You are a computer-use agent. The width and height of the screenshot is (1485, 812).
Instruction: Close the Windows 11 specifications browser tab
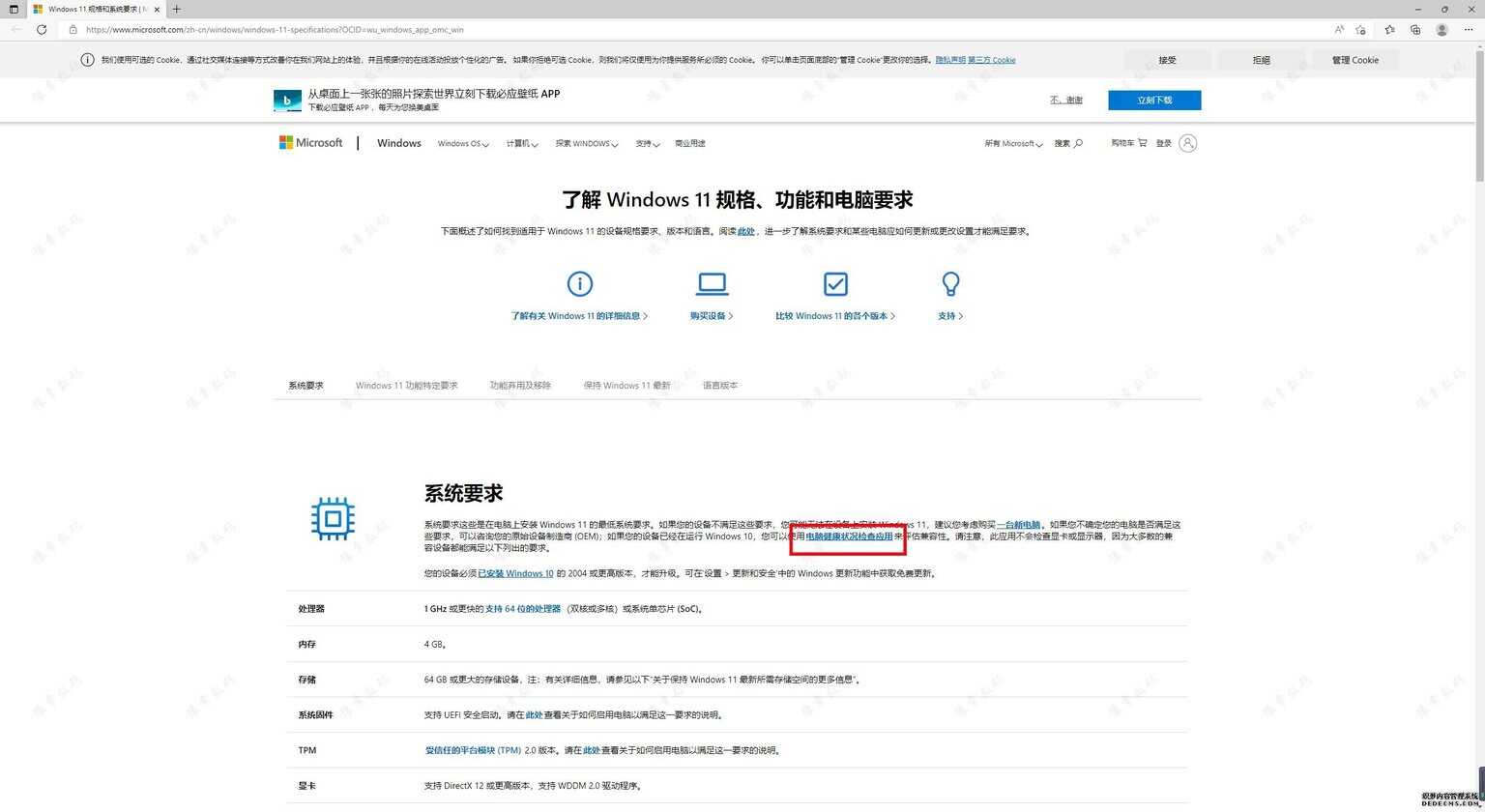(155, 9)
